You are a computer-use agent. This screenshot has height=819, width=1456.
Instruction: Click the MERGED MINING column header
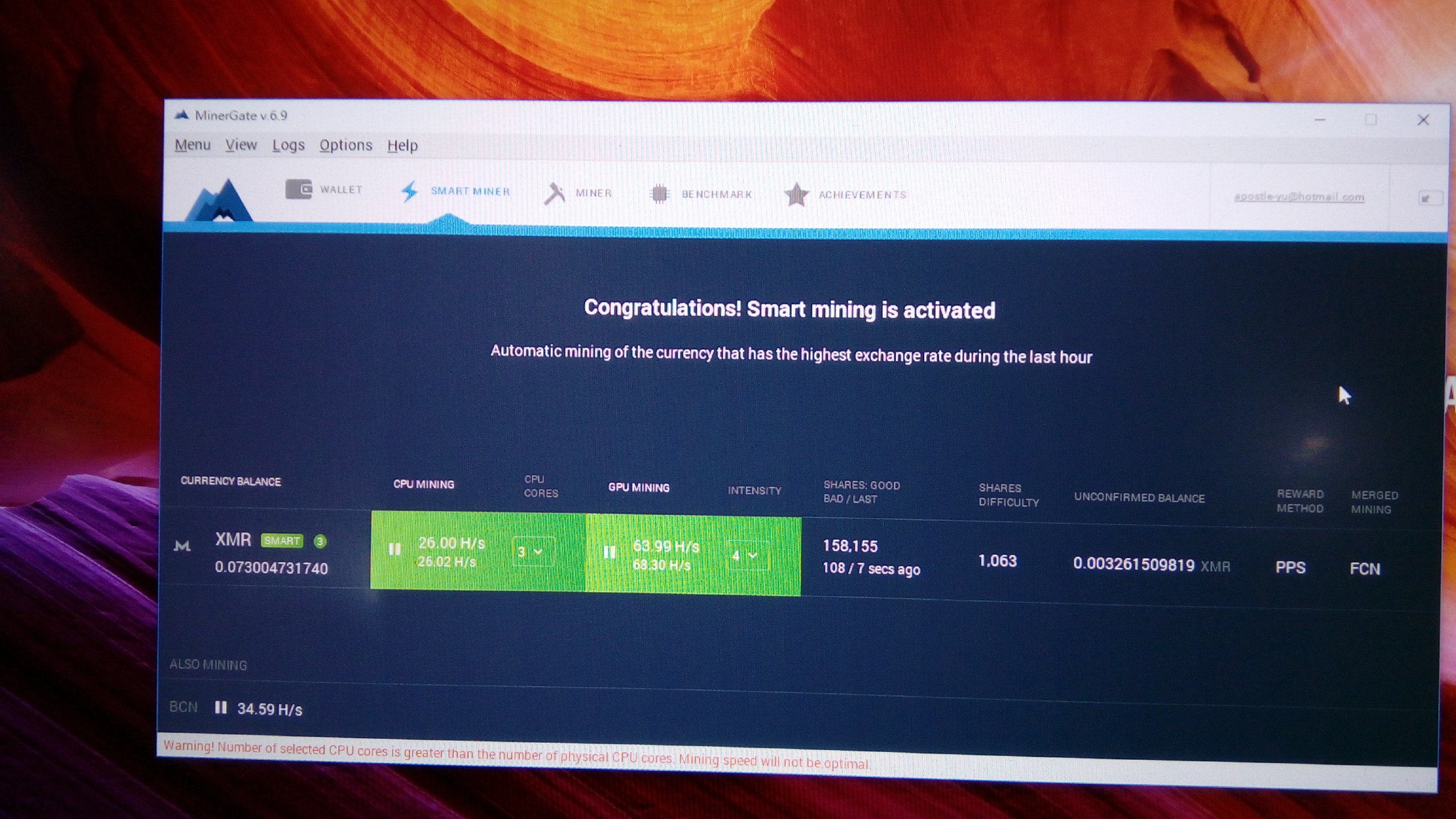1375,502
